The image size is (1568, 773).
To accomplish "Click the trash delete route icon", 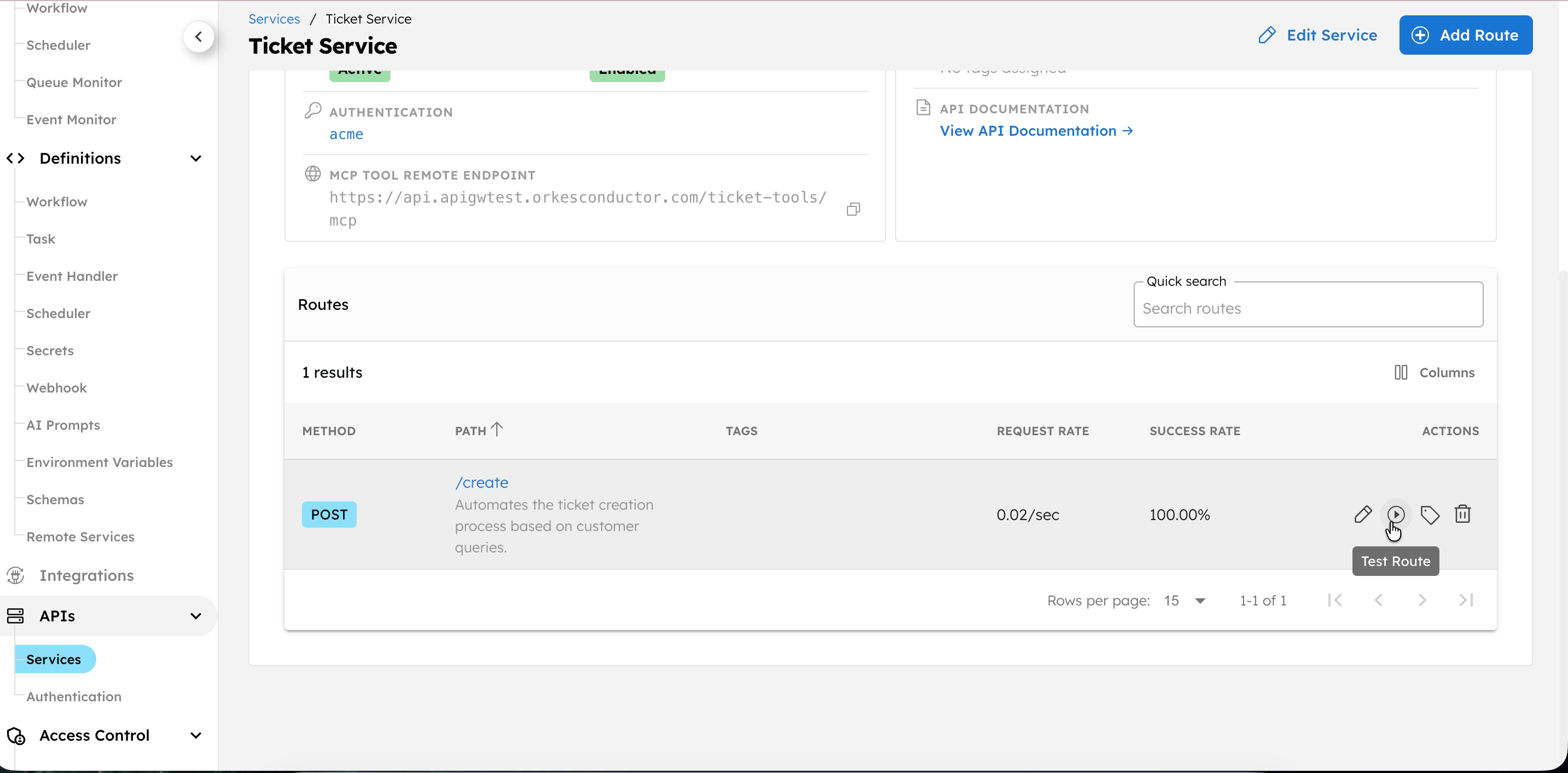I will coord(1462,514).
